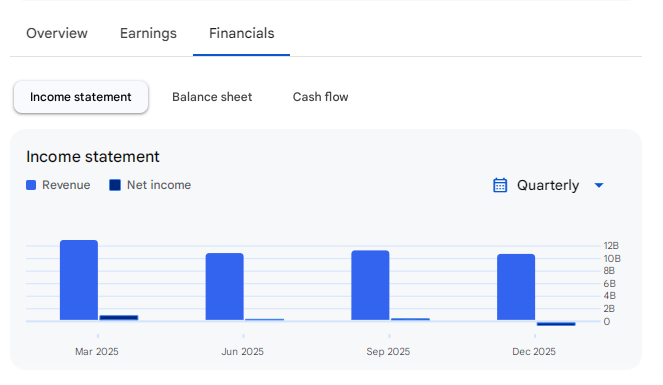The width and height of the screenshot is (663, 385).
Task: Click the Revenue legend color swatch
Action: (31, 185)
